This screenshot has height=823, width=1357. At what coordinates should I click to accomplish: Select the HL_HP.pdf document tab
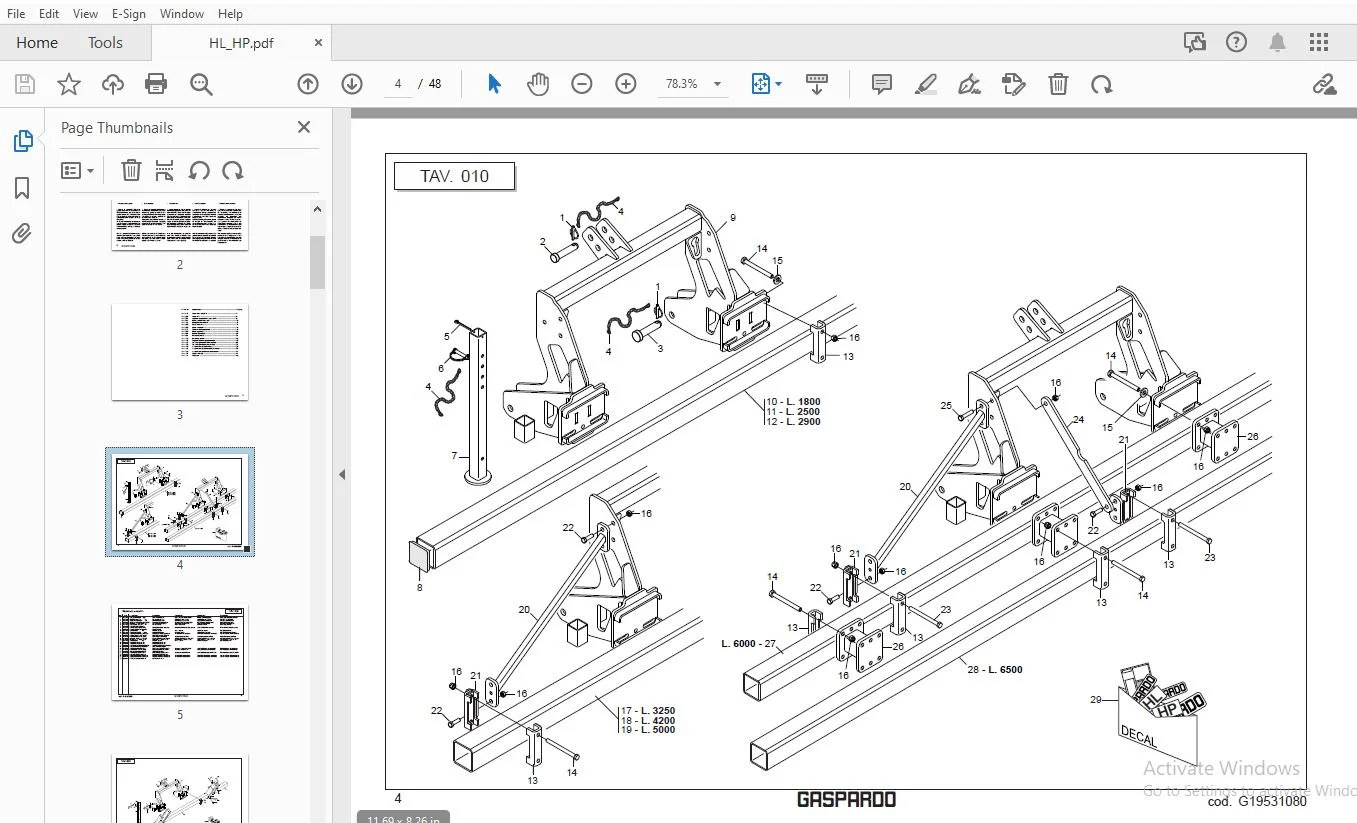tap(241, 43)
